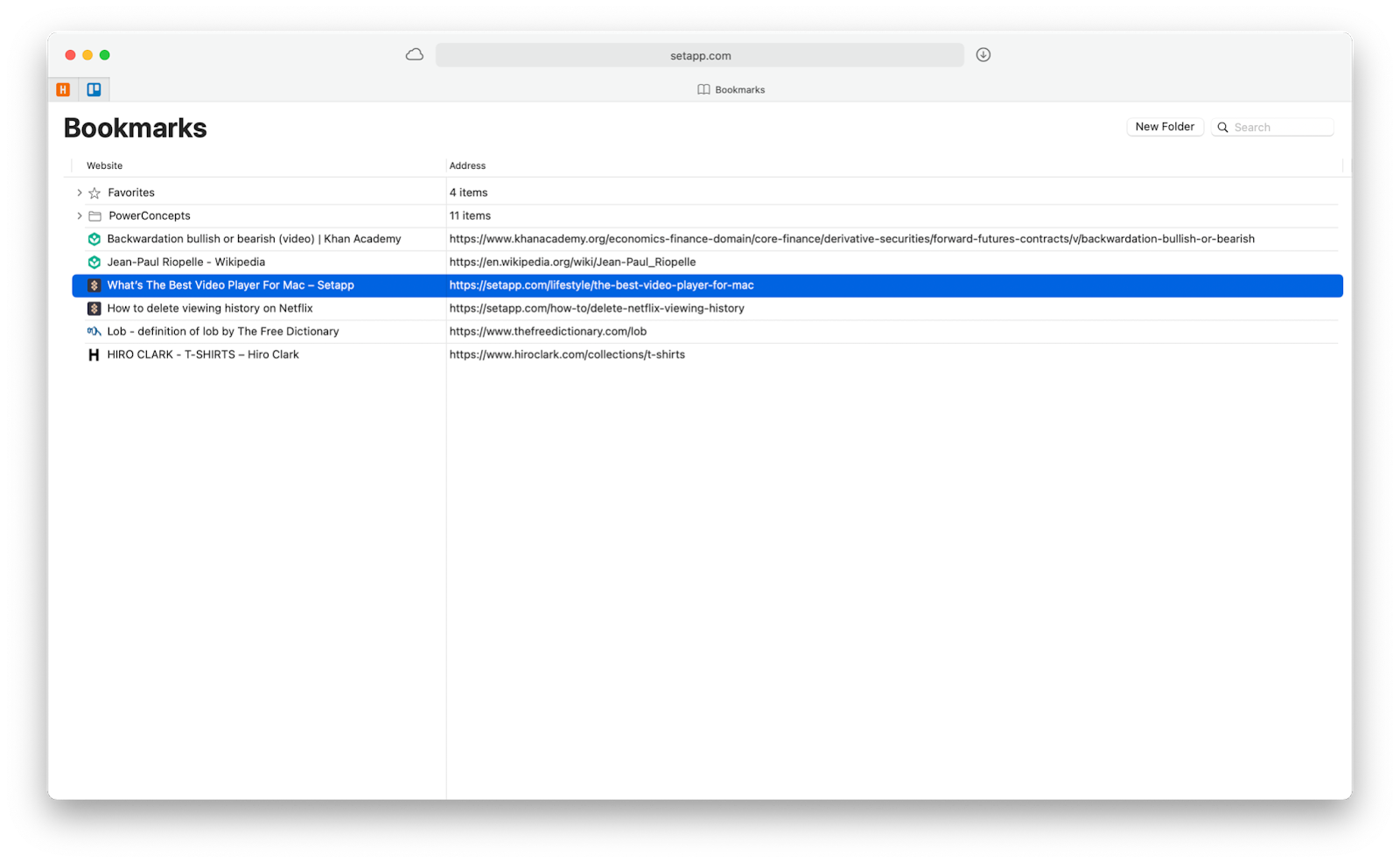
Task: Select the blue Trello pinned tab
Action: click(x=94, y=89)
